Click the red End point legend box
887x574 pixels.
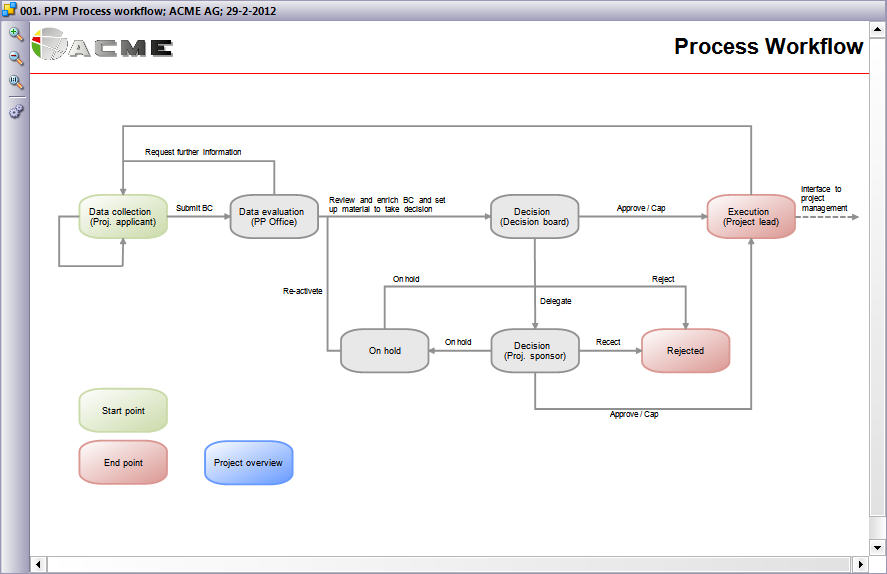tap(123, 463)
